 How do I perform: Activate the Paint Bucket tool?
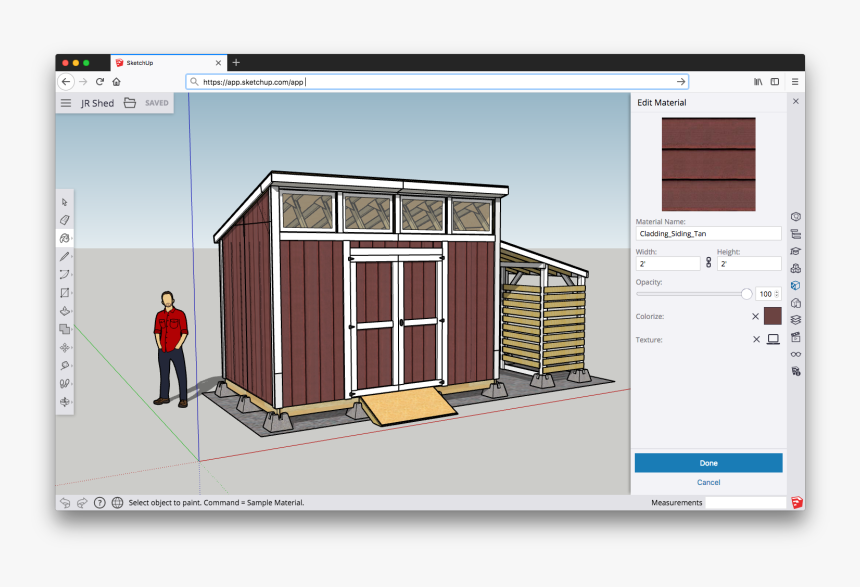(64, 238)
